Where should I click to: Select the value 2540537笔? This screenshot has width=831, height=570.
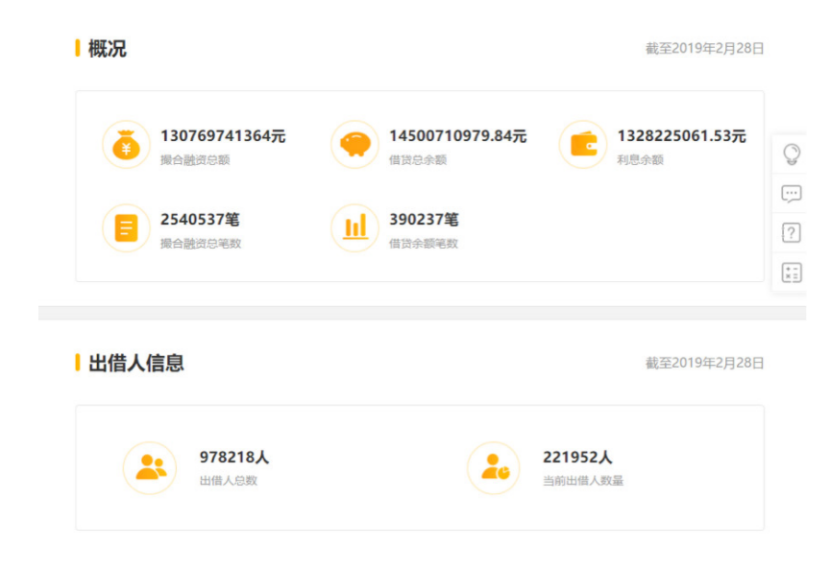point(200,219)
